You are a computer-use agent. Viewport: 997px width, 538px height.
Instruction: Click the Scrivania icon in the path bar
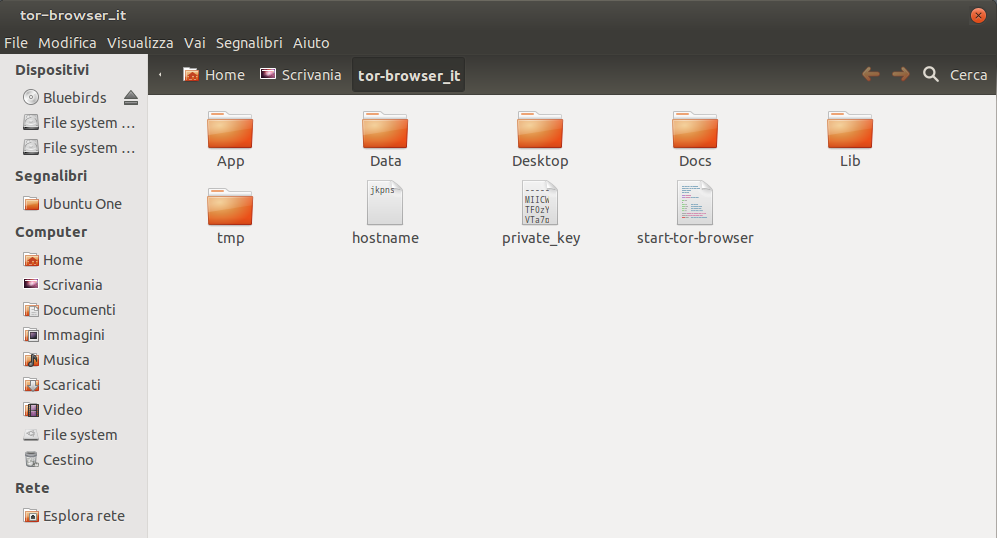(x=268, y=74)
